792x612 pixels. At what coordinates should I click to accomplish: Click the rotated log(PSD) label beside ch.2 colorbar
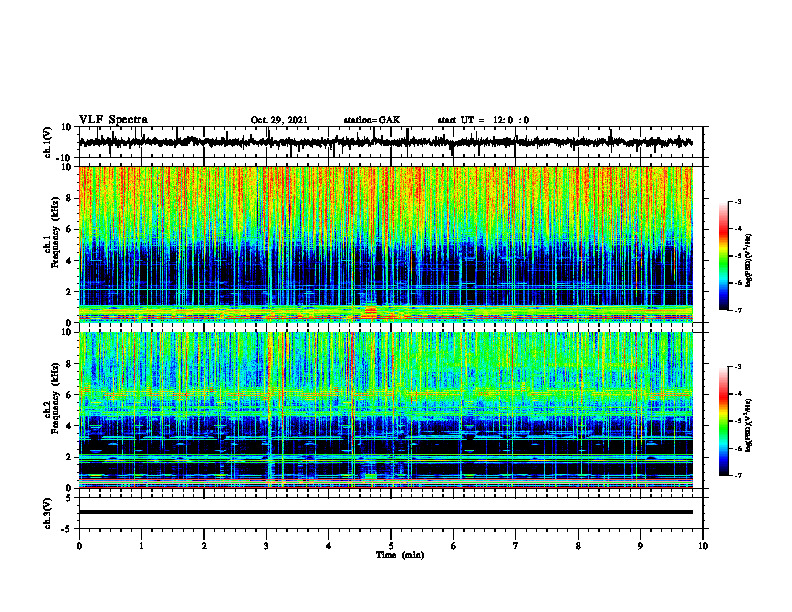tap(749, 426)
